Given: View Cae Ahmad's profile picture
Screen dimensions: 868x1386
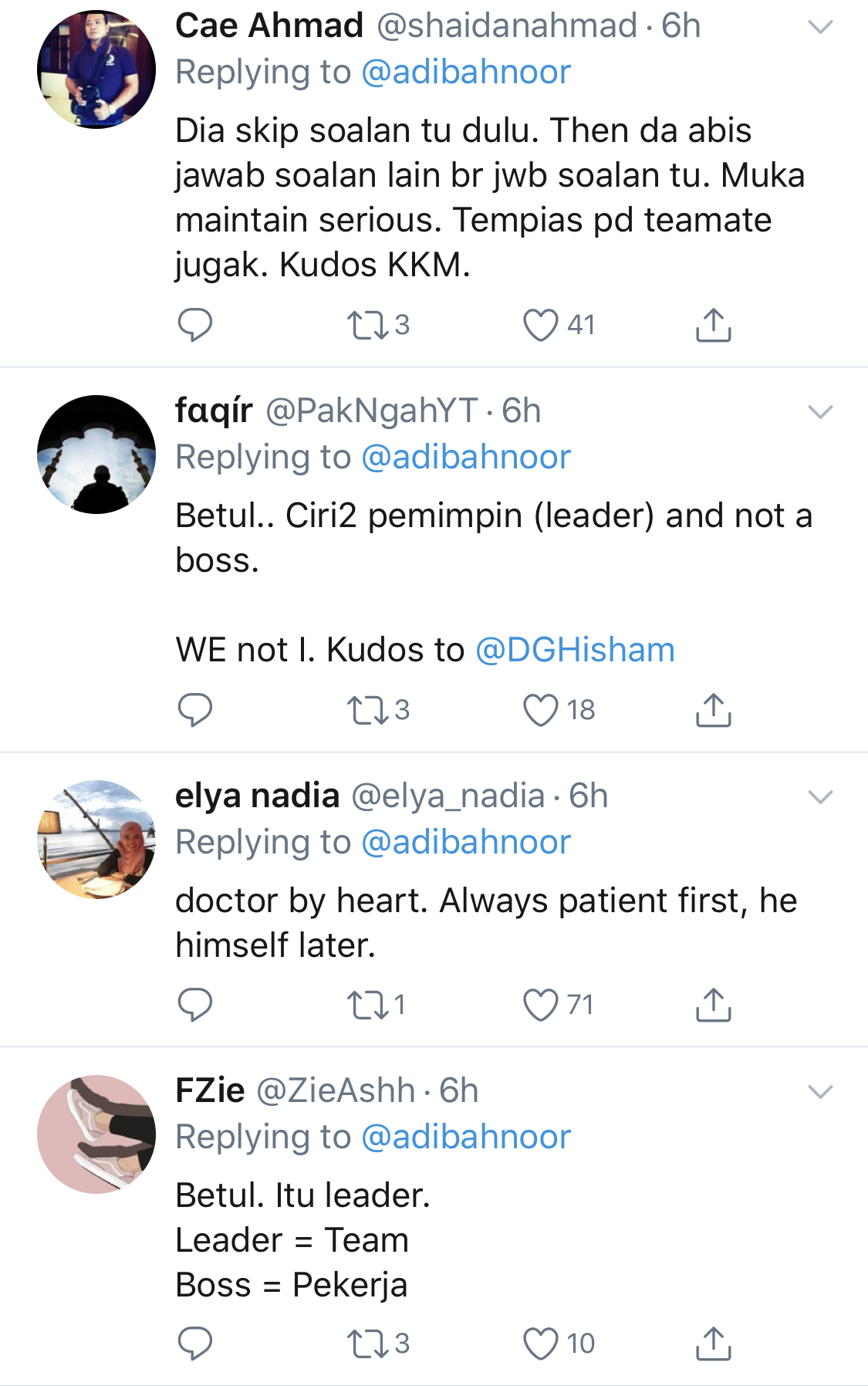Looking at the screenshot, I should [96, 69].
